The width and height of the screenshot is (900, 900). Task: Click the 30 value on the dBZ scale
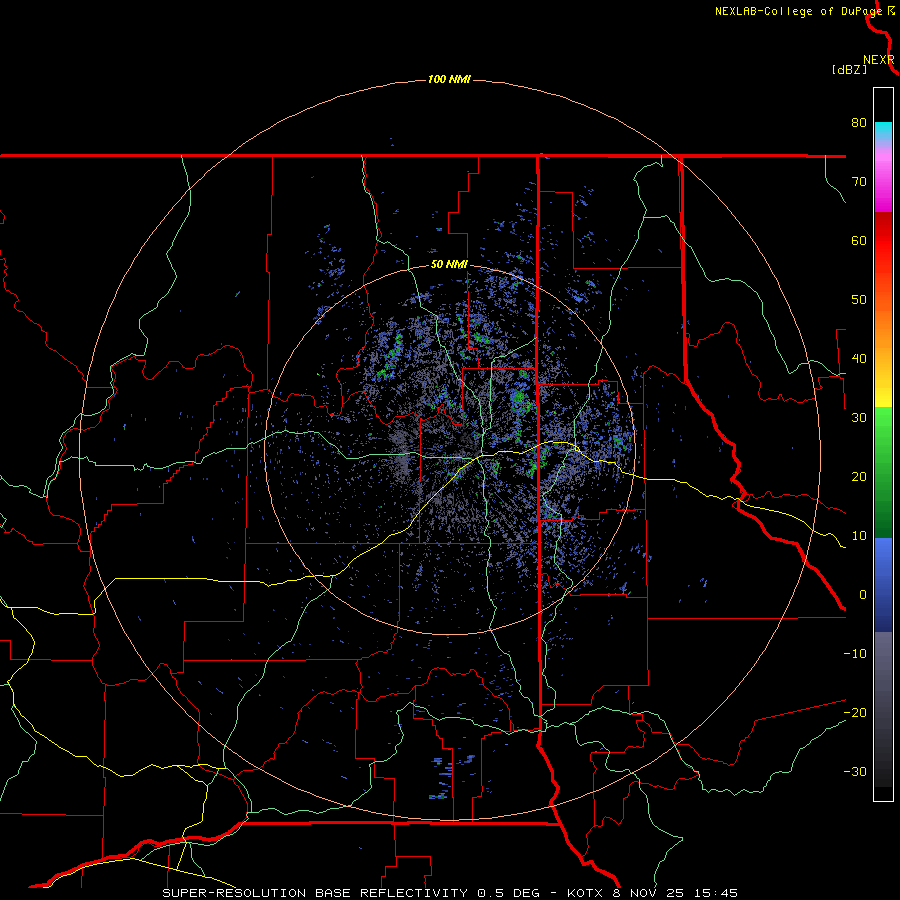[859, 417]
